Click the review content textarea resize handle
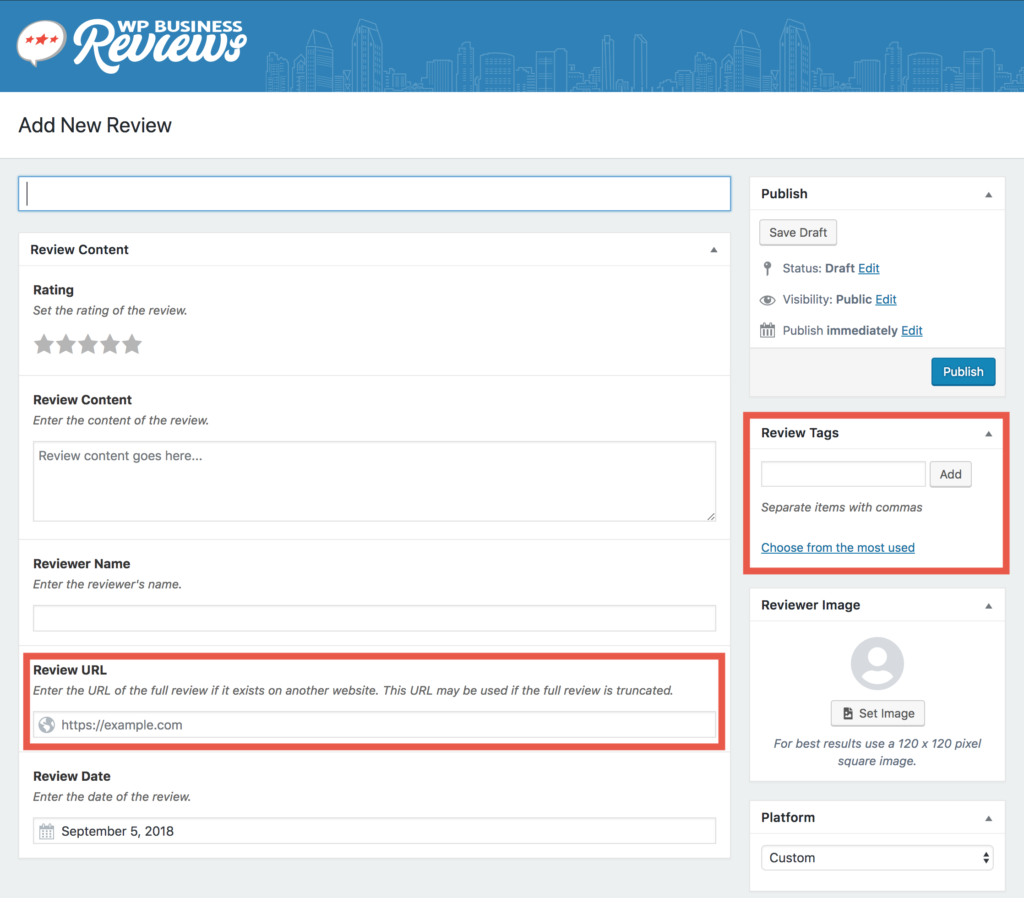The image size is (1024, 898). (711, 516)
